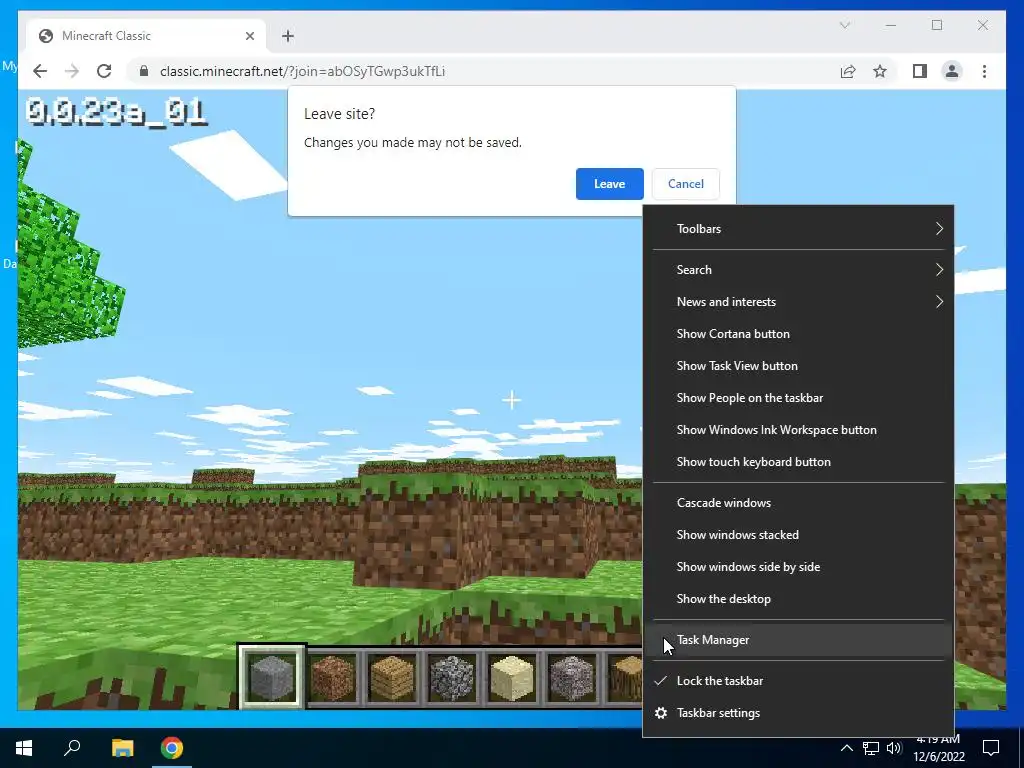Open the Chrome three-dot menu
The image size is (1024, 768).
pyautogui.click(x=984, y=71)
